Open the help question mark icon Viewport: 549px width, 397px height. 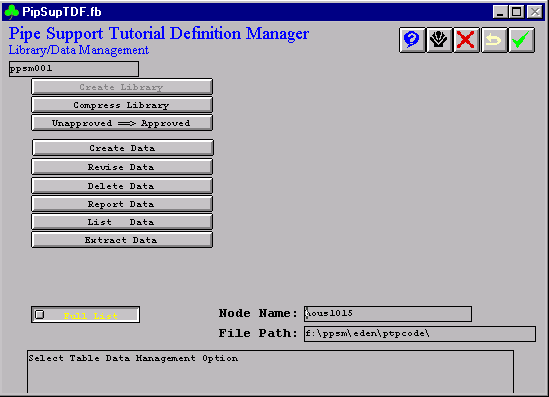click(412, 40)
